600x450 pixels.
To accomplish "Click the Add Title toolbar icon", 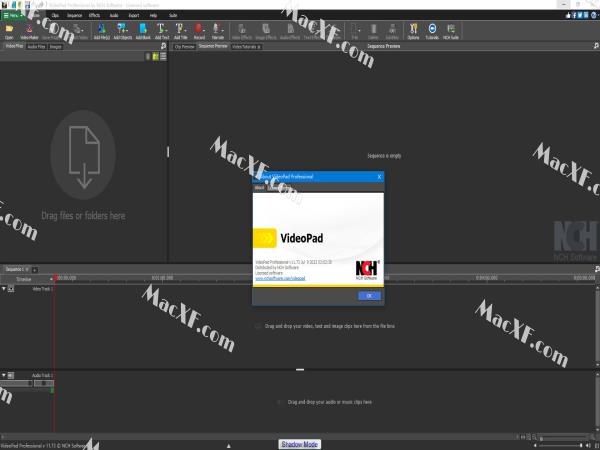I will (180, 31).
